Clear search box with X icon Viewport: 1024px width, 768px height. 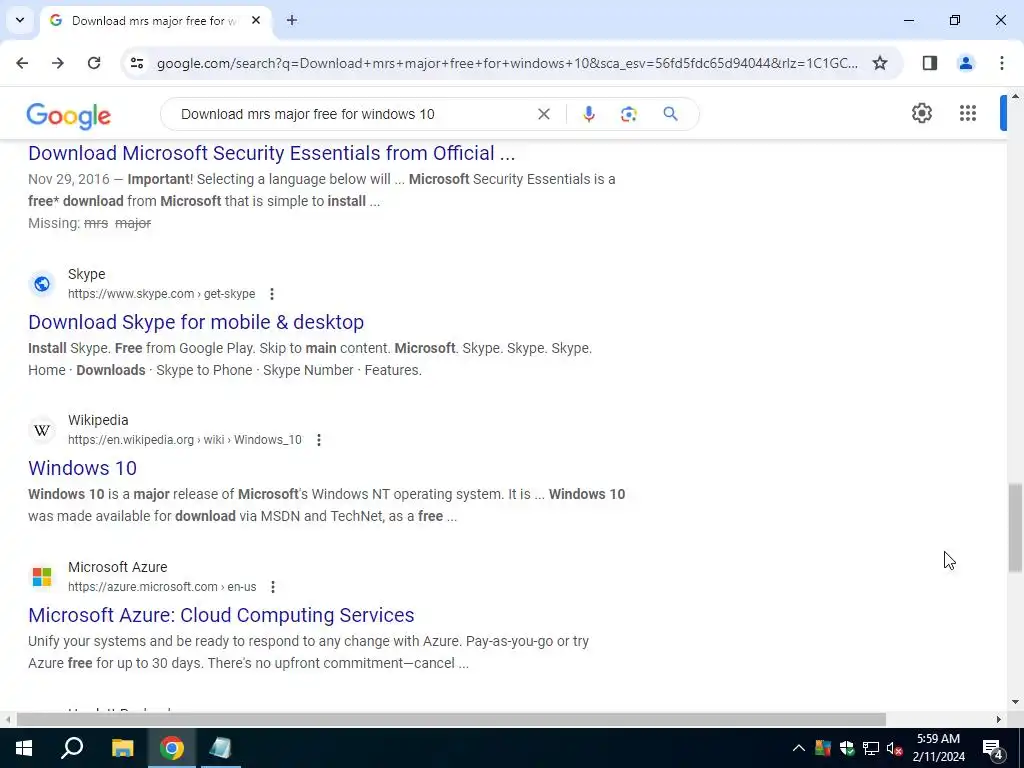coord(543,114)
